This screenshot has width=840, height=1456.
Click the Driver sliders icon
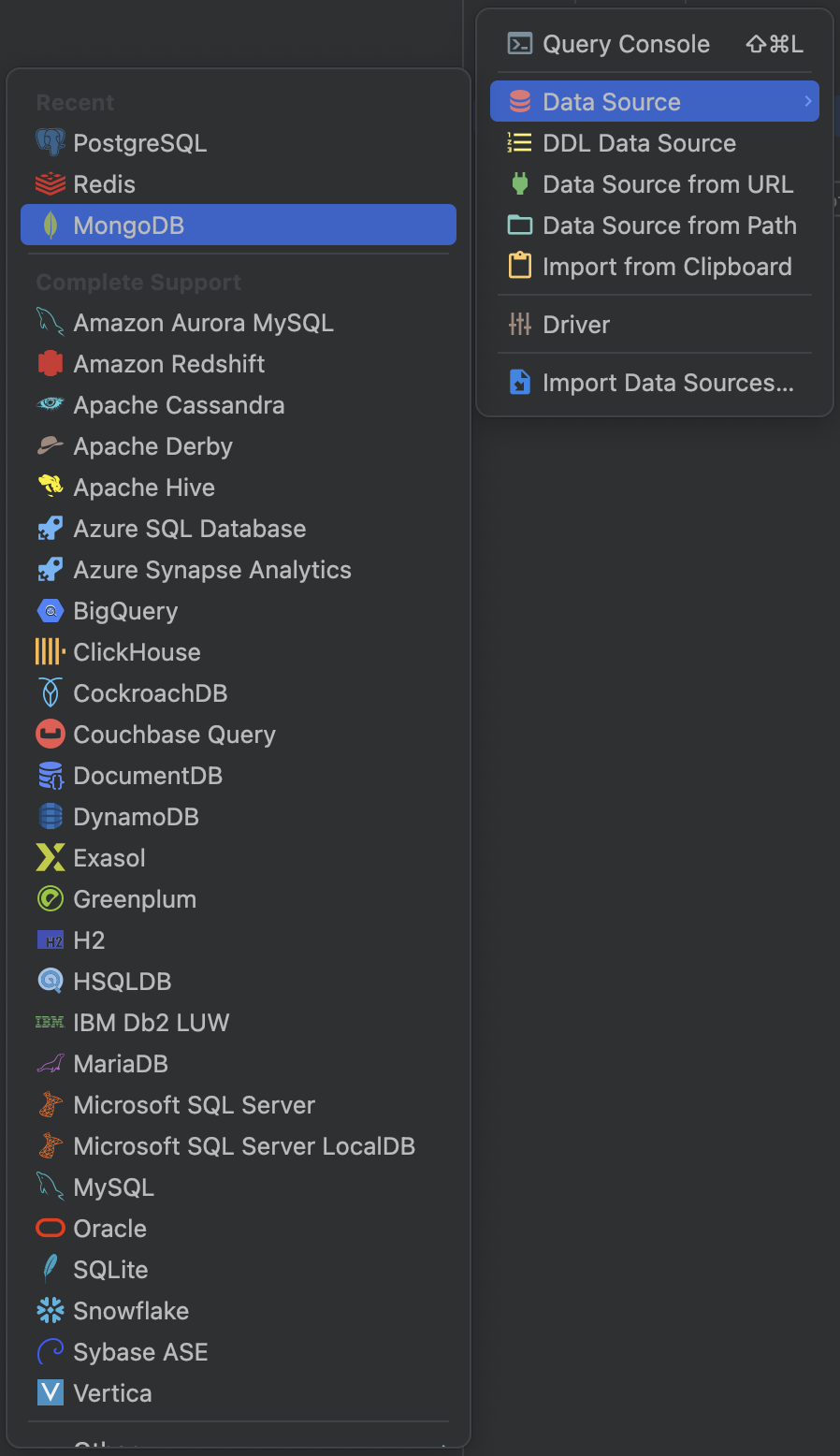click(x=520, y=325)
